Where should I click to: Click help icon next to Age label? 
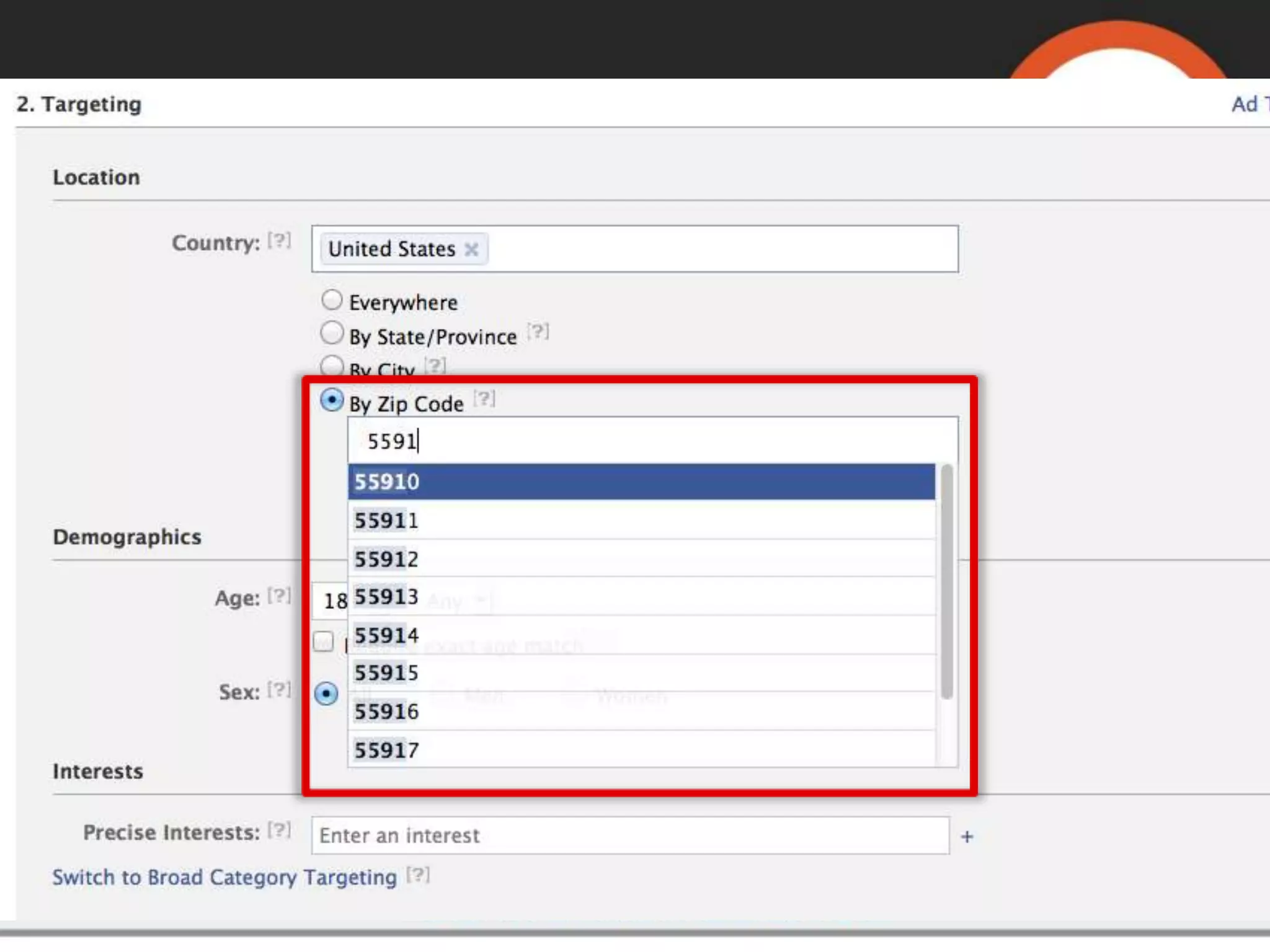click(x=279, y=596)
